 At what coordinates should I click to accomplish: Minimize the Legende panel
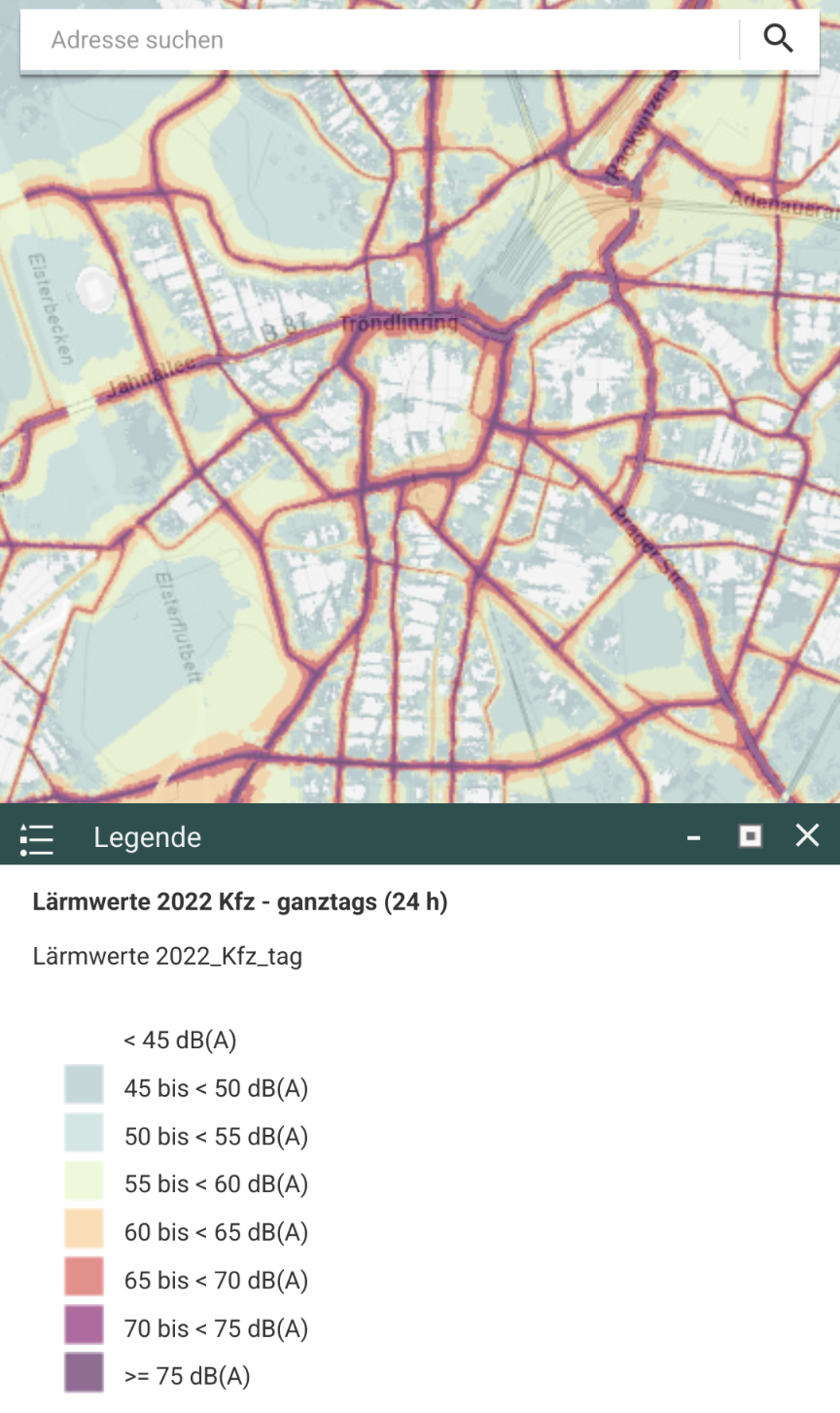pos(694,837)
